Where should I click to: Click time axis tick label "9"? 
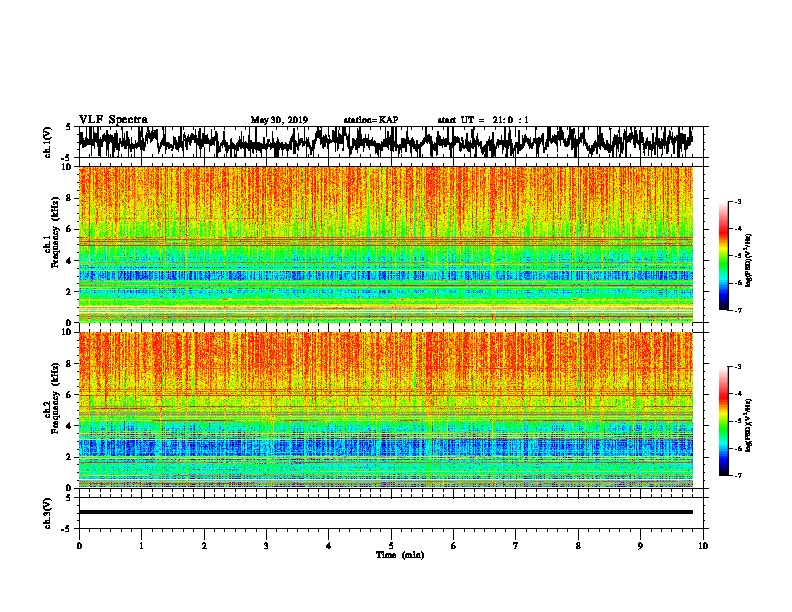pyautogui.click(x=640, y=546)
